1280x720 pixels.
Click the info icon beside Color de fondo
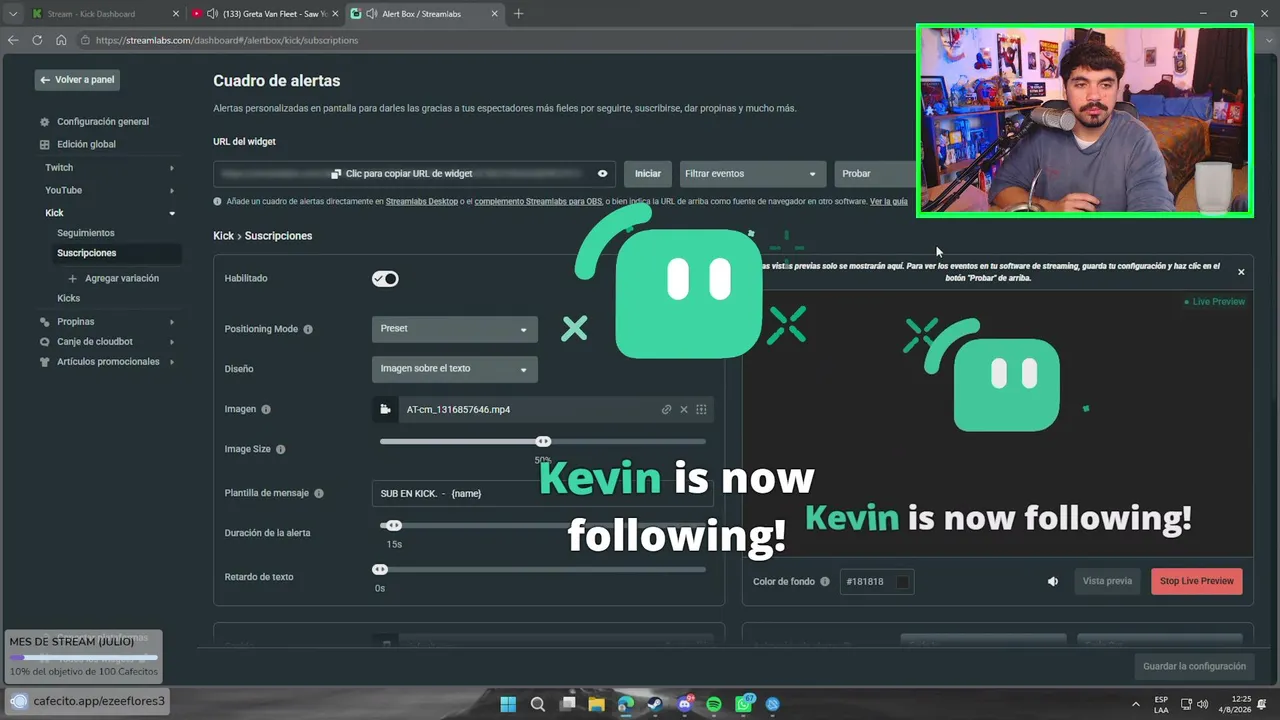pyautogui.click(x=825, y=581)
